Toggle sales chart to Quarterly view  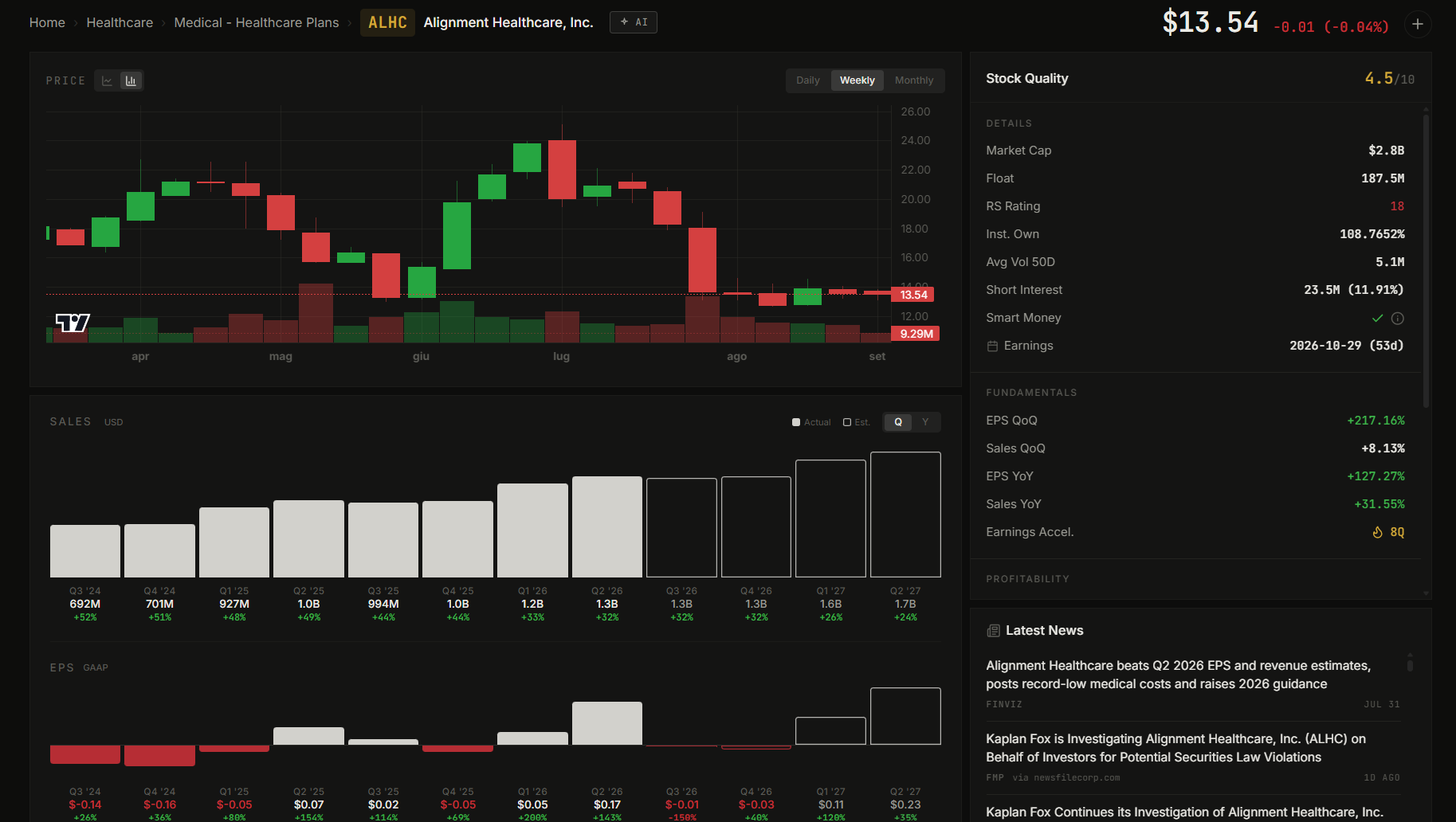tap(898, 422)
